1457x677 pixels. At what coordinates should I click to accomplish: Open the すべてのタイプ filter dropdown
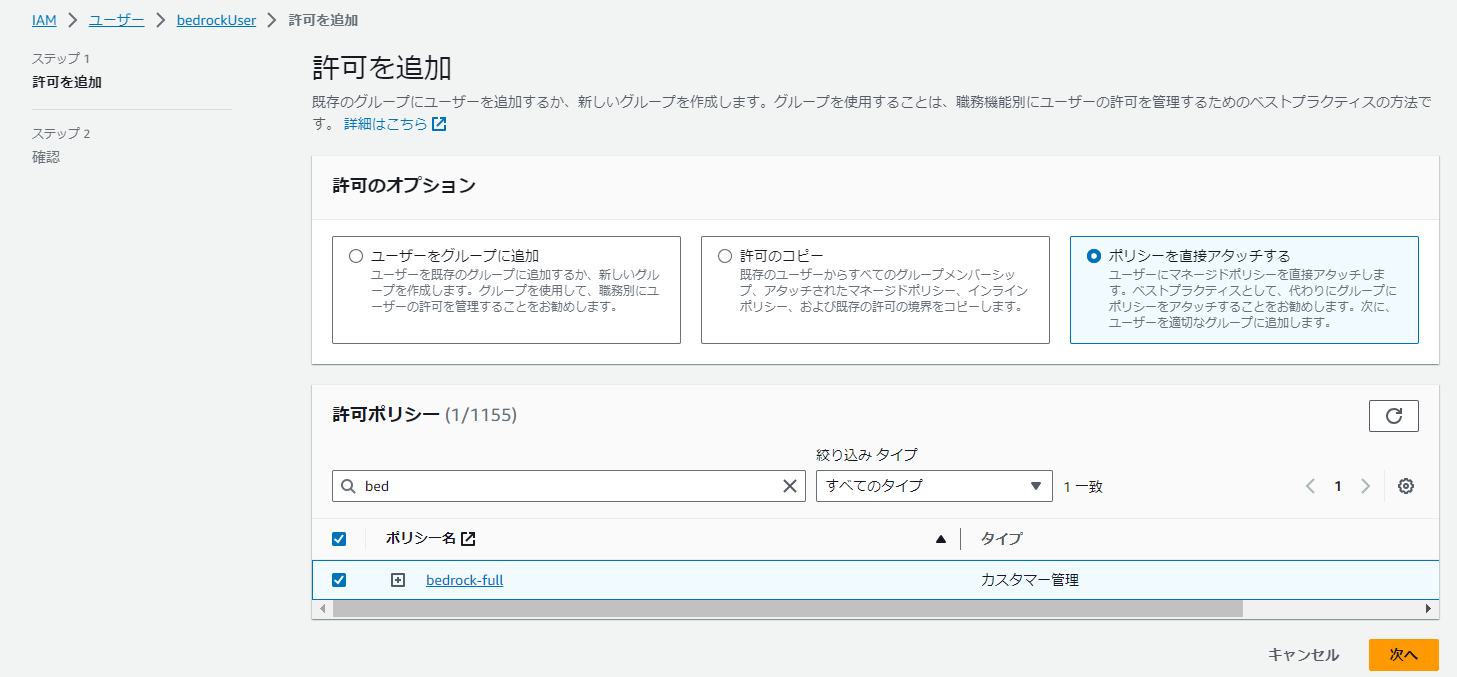(933, 486)
